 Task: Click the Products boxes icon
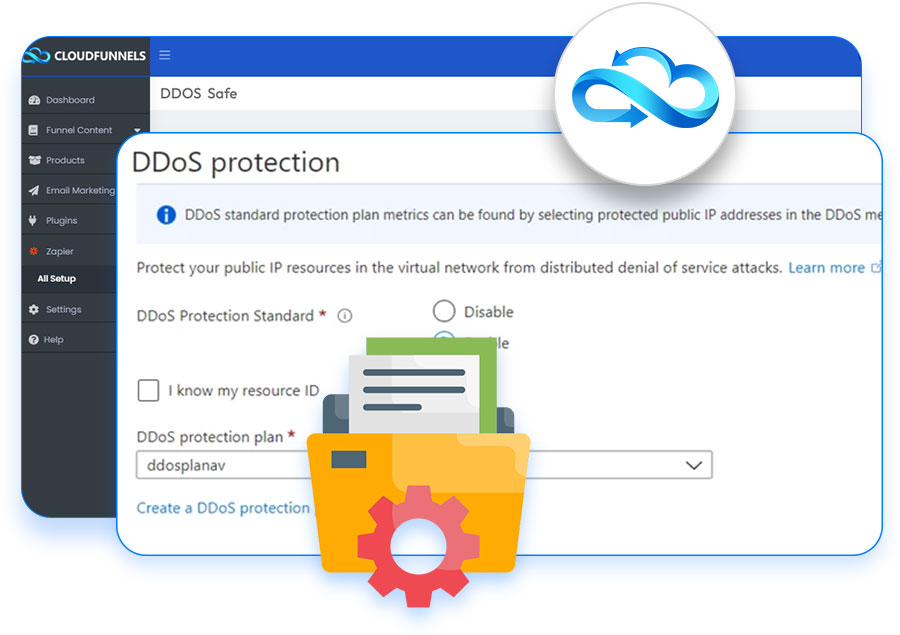pyautogui.click(x=34, y=160)
